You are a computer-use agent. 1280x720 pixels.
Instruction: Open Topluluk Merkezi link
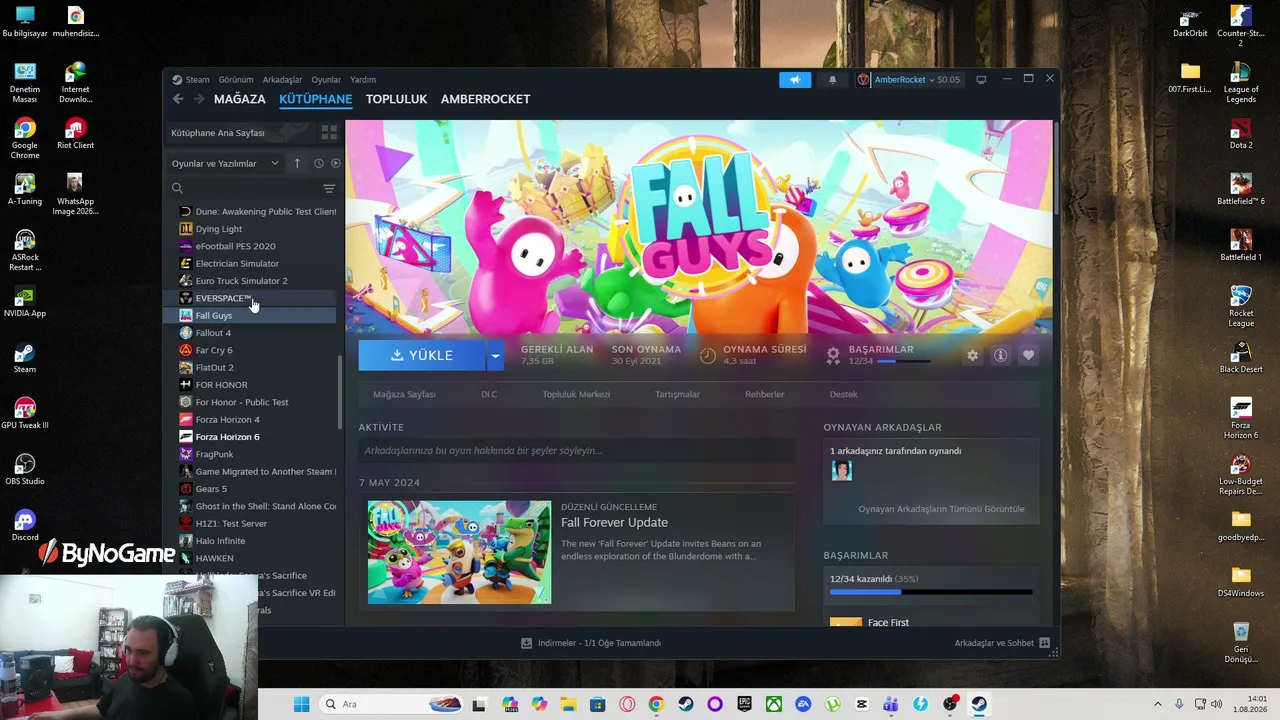tap(576, 394)
